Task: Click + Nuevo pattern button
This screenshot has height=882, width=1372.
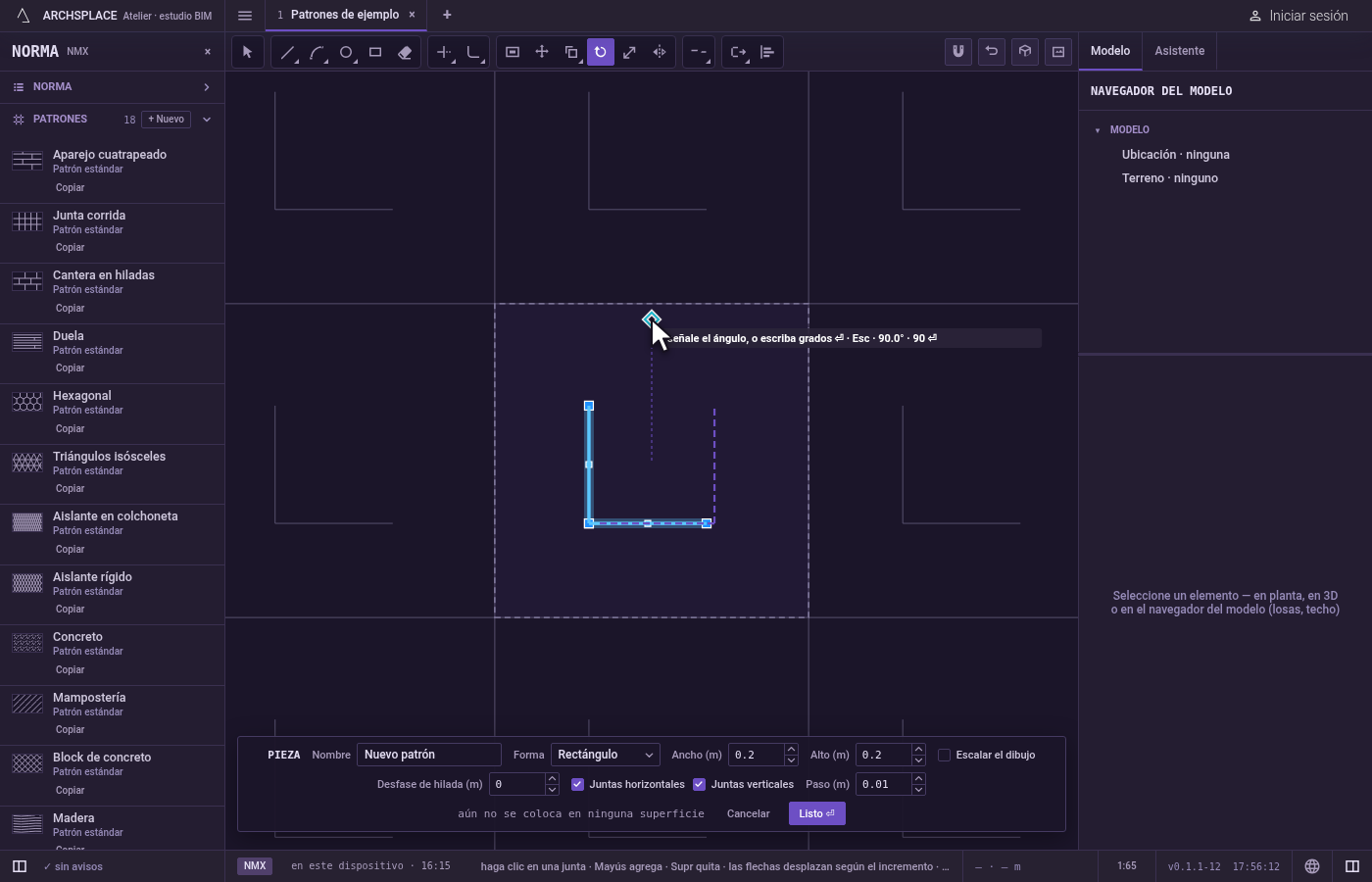Action: (x=166, y=120)
